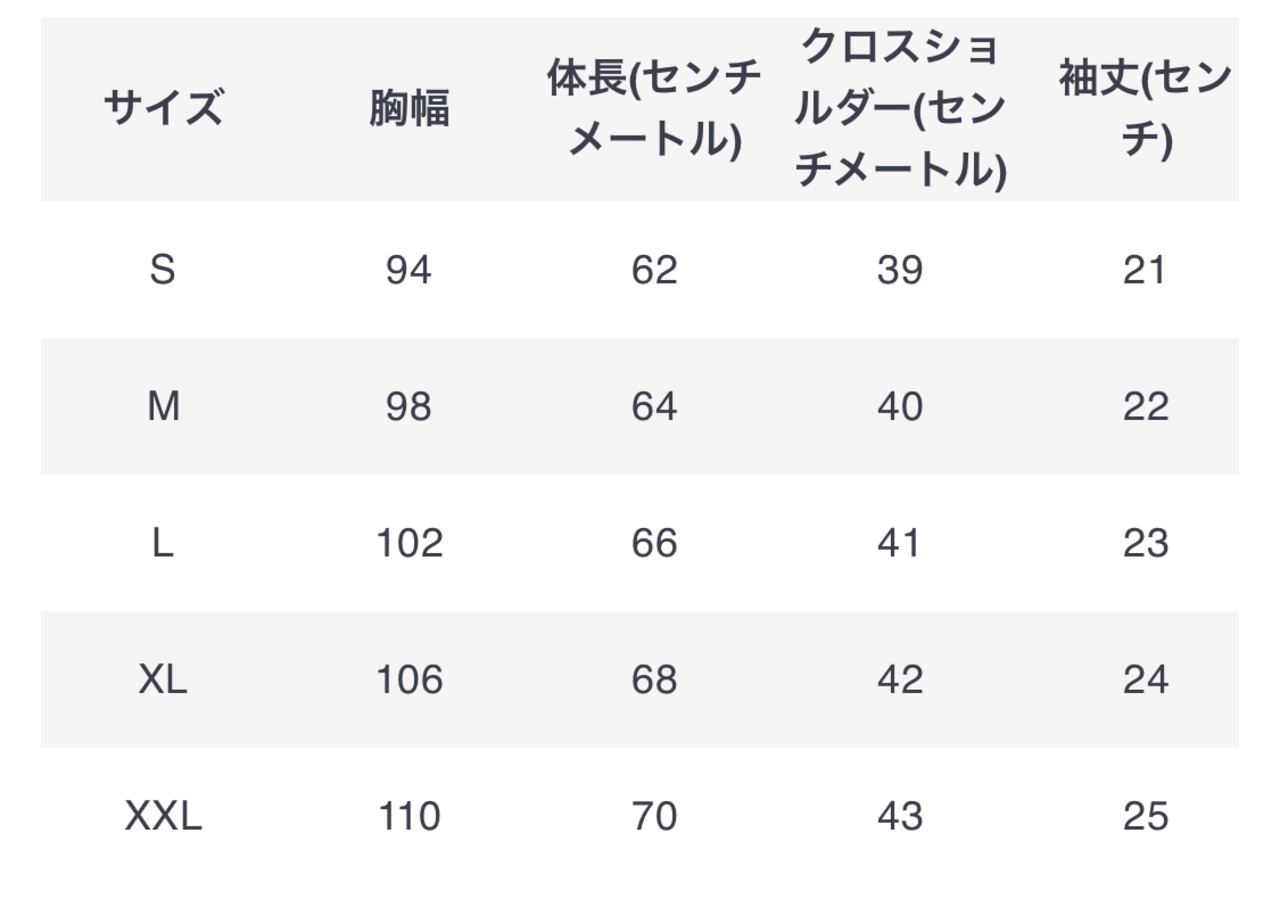Click the 袖丈(センチ) column header
The width and height of the screenshot is (1280, 907).
[x=1145, y=108]
